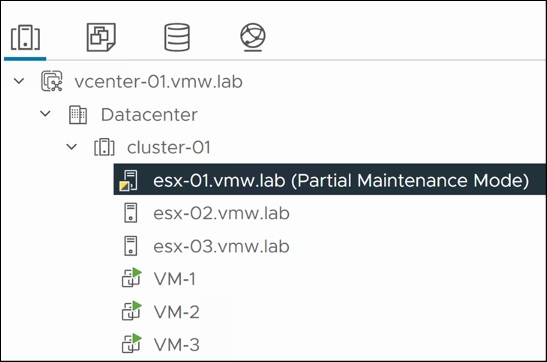
Task: Click the esx-01 maintenance mode host icon
Action: [x=129, y=180]
